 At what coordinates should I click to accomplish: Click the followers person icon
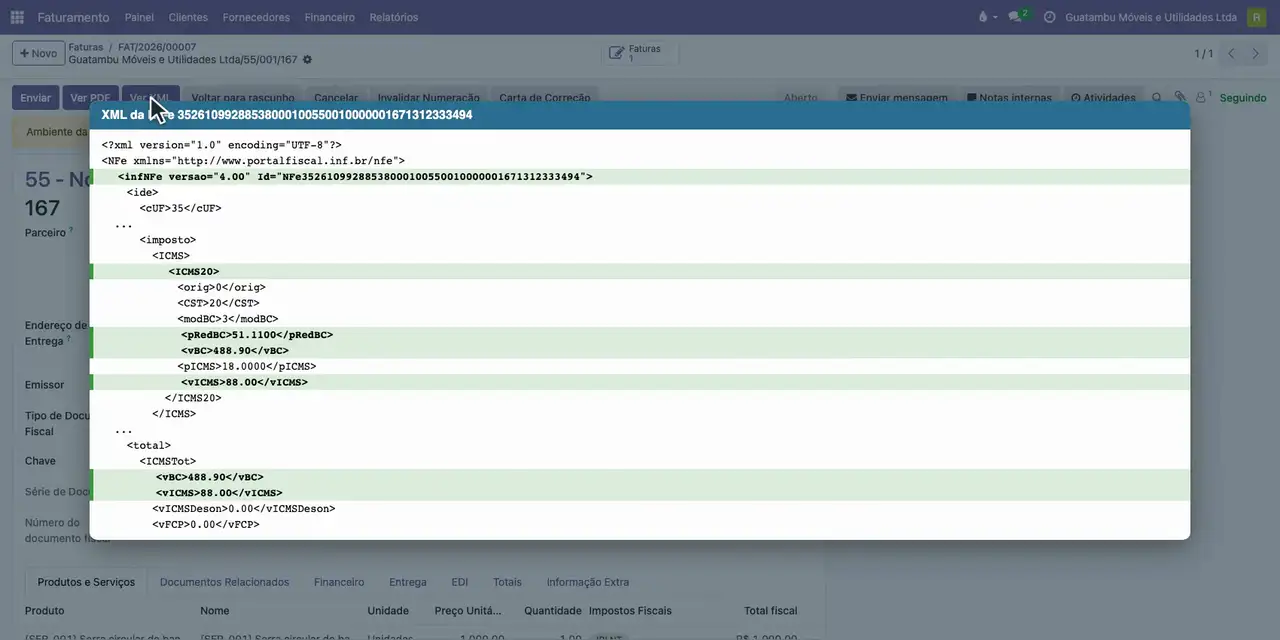1203,98
